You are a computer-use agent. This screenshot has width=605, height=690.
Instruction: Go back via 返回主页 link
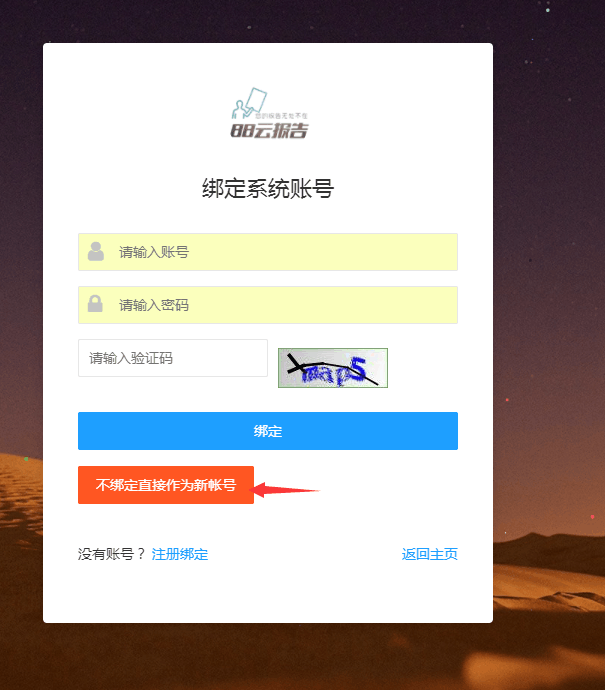coord(429,554)
